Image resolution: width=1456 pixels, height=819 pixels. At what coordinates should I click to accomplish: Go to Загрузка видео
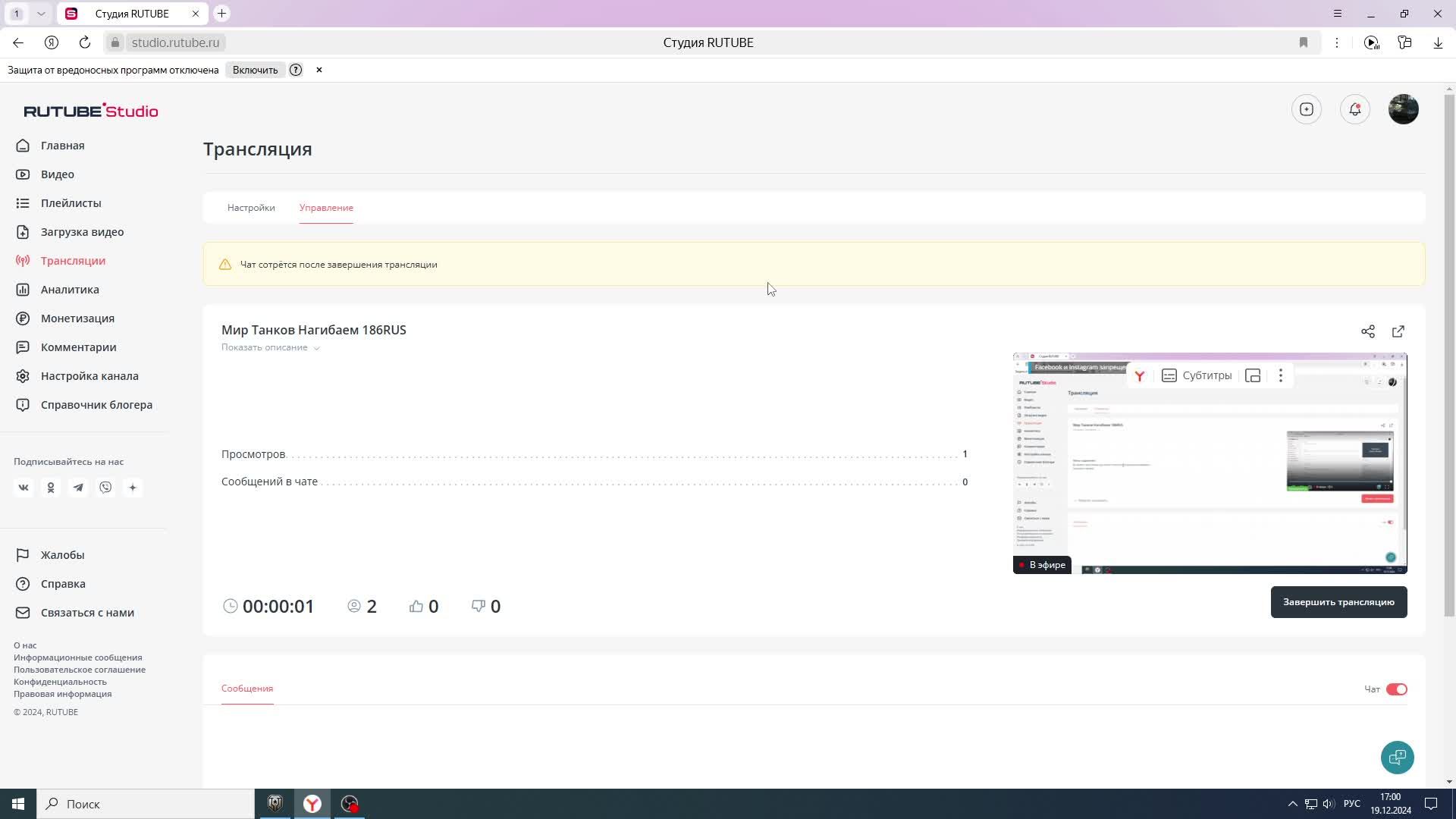tap(70, 232)
